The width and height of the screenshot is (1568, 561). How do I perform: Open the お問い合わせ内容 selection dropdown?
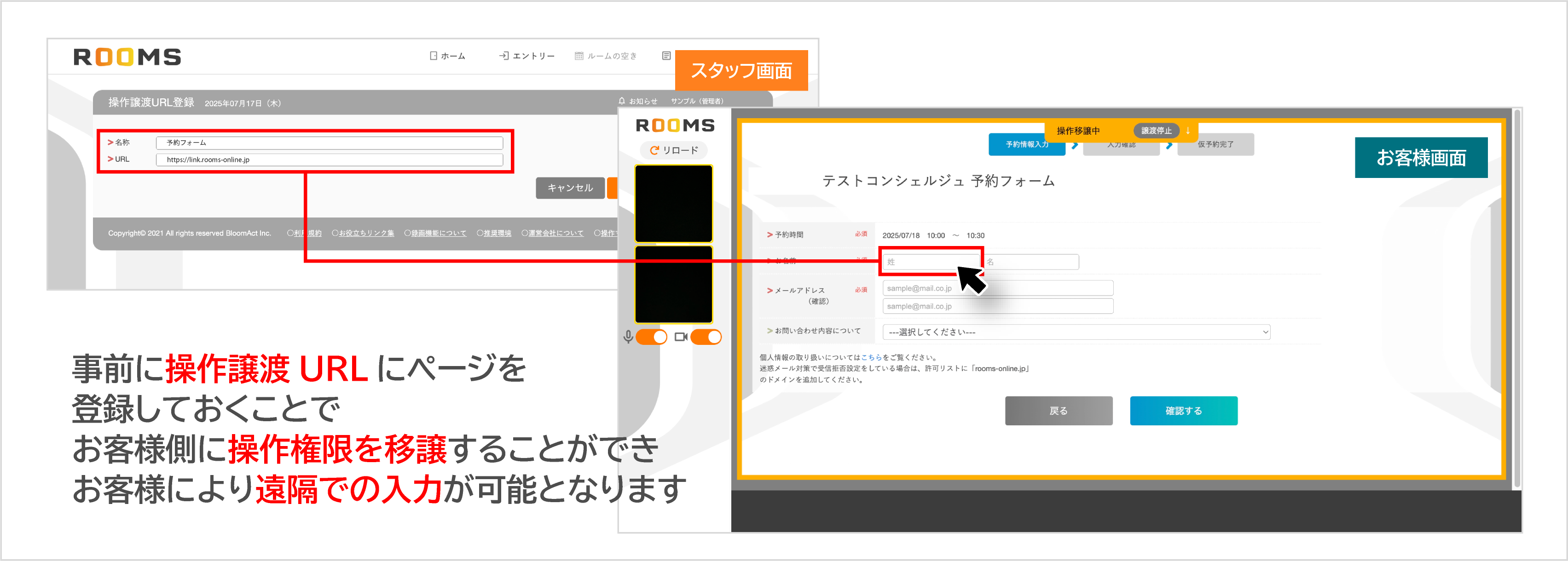pyautogui.click(x=1076, y=332)
